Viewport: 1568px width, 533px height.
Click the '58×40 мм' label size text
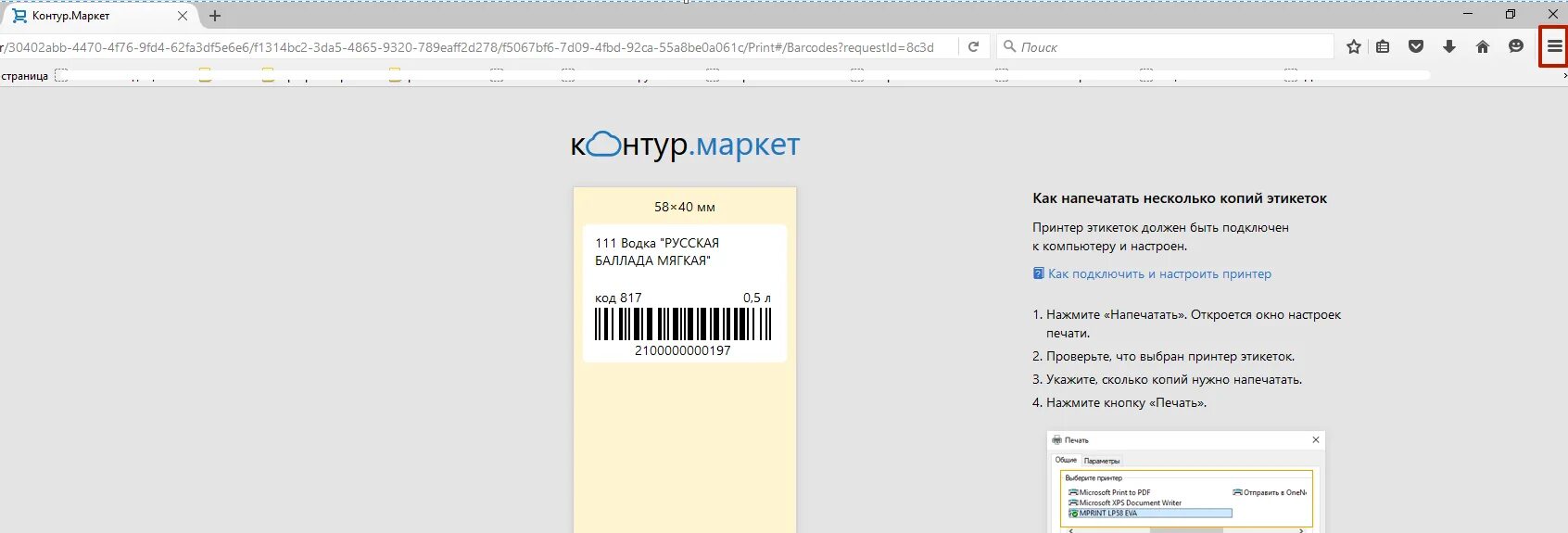(x=685, y=207)
